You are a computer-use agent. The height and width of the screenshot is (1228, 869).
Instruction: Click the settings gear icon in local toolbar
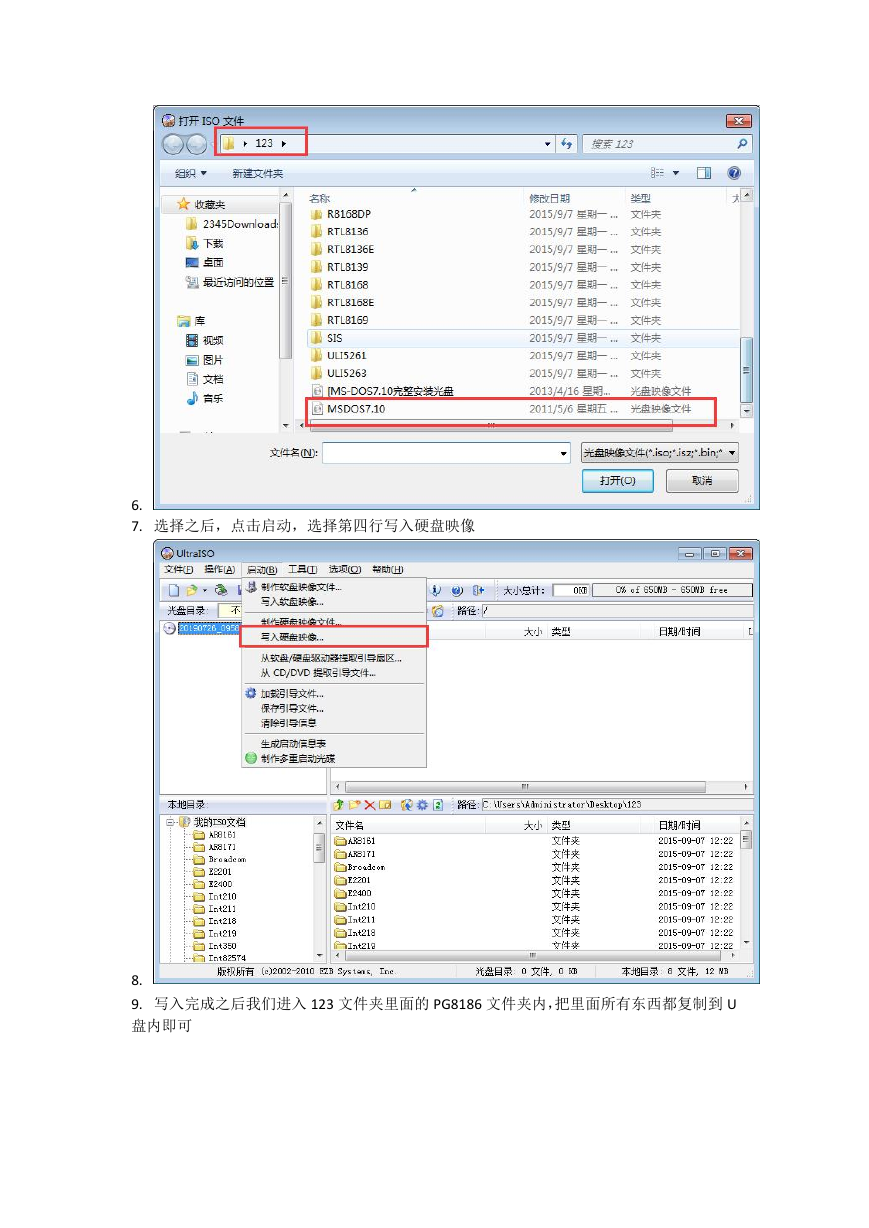(x=423, y=805)
